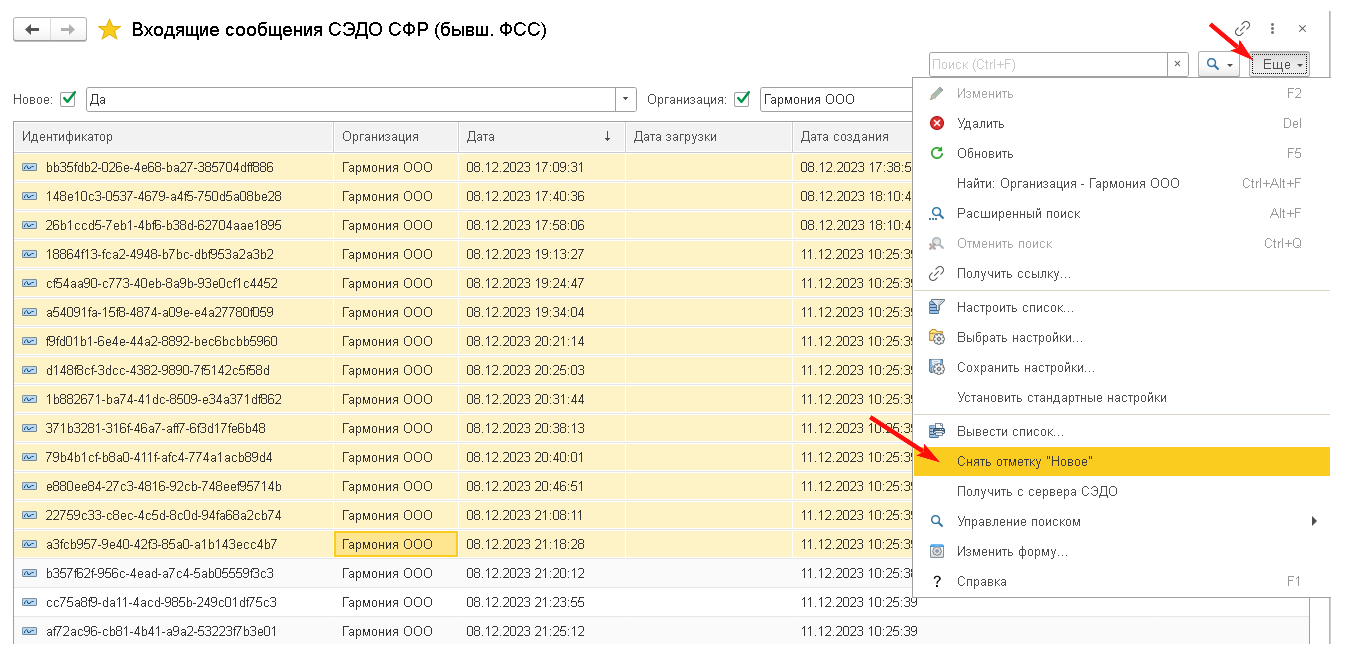Click the Идентификатор column header

pyautogui.click(x=174, y=137)
